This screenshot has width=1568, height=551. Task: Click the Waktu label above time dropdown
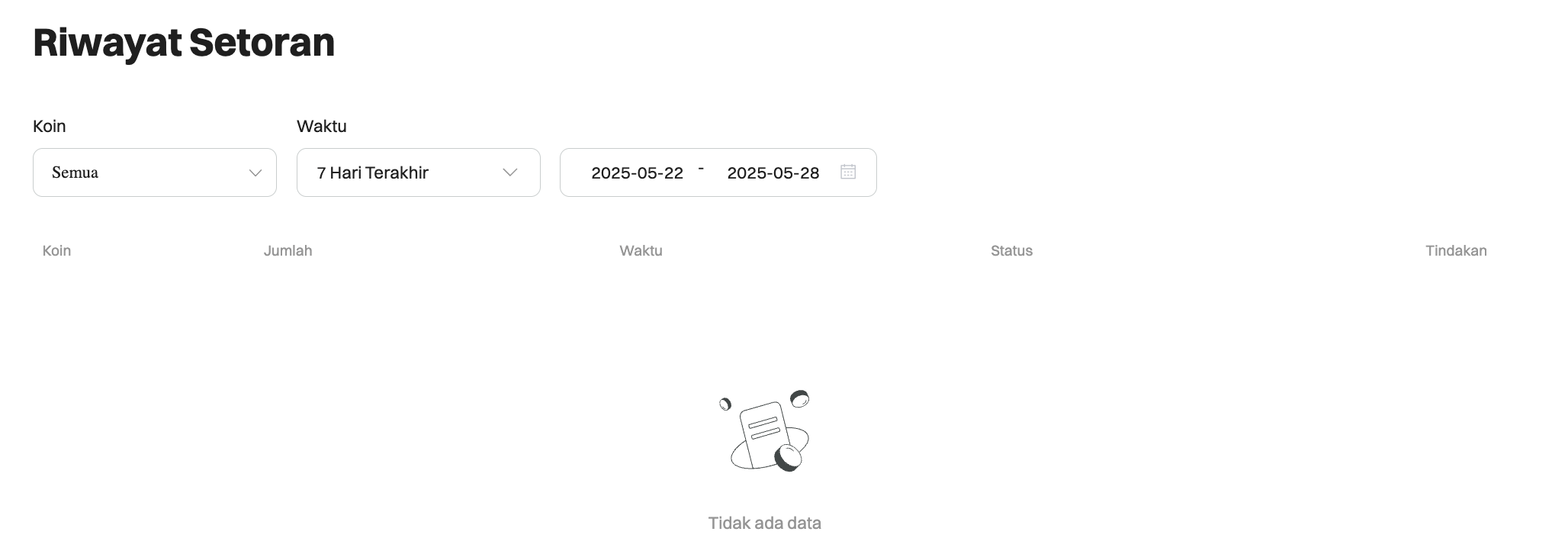pos(322,126)
